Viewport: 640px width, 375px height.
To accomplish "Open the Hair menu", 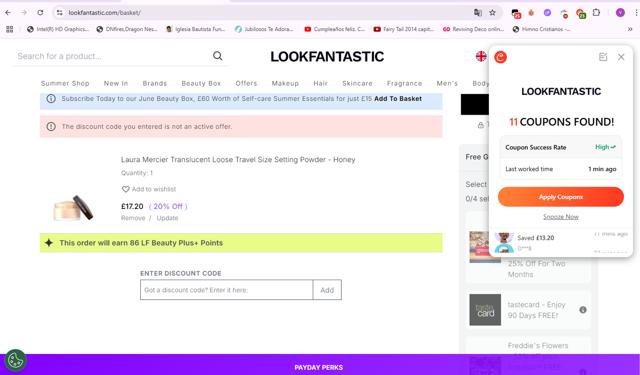I will pyautogui.click(x=320, y=83).
